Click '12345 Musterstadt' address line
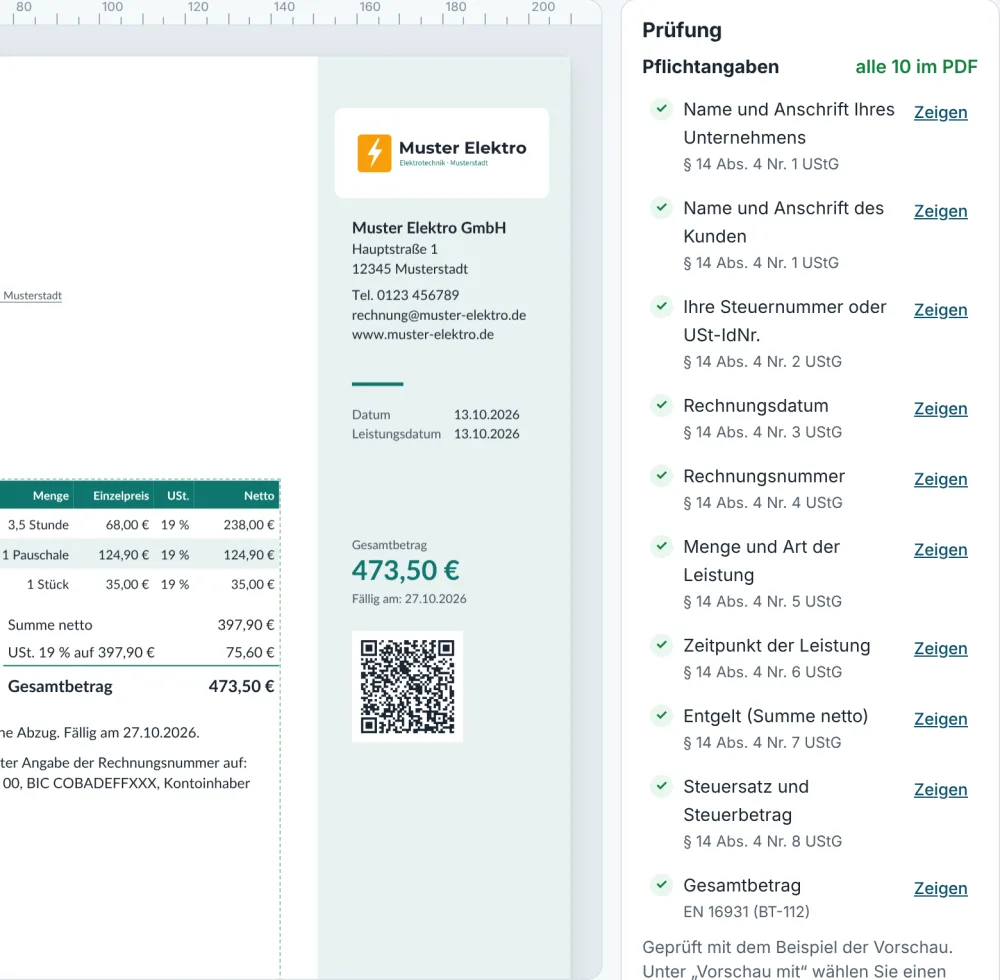 click(409, 269)
